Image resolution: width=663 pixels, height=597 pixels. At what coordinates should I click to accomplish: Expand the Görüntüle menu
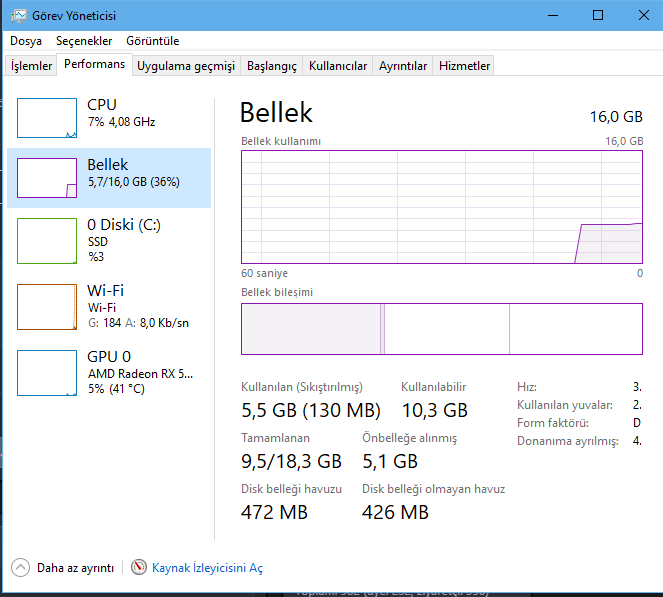(153, 41)
